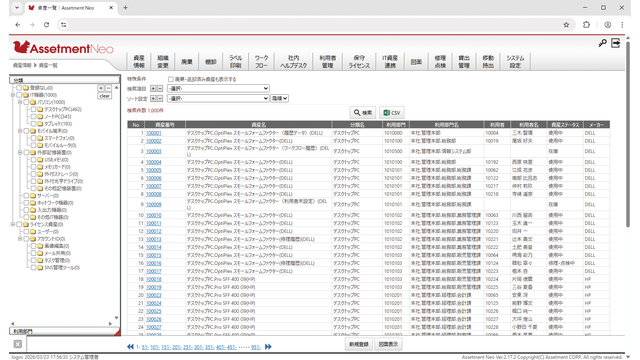Screen dimensions: 640x360
Task: Click the minus button beside 検索項目
Action: point(160,89)
